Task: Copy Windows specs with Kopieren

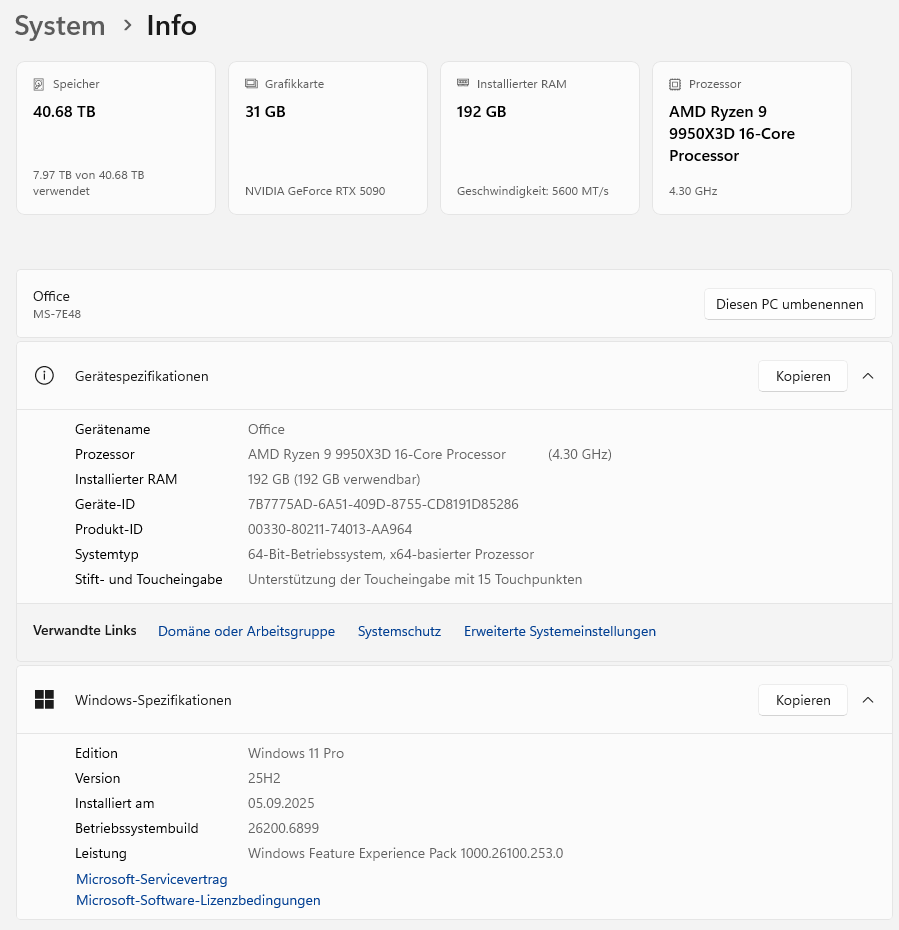Action: click(x=802, y=700)
